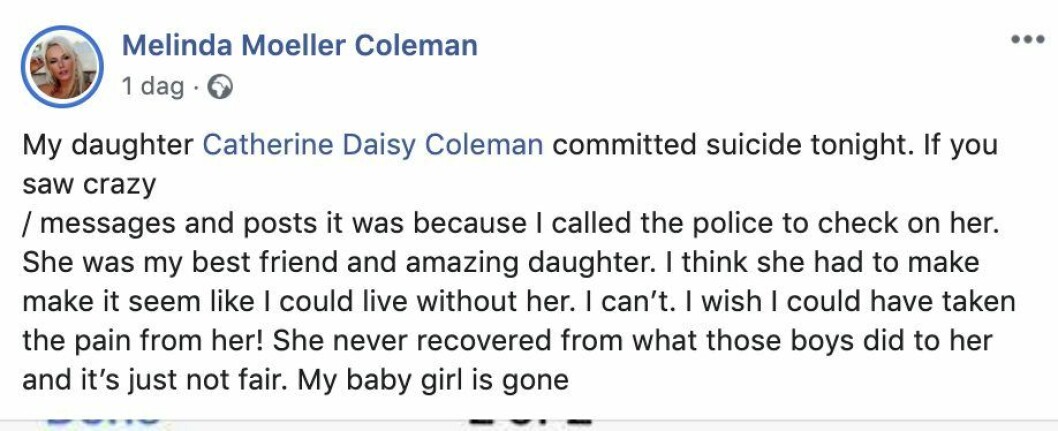
Task: Click the line starting 'the pain from her!'
Action: pos(507,341)
